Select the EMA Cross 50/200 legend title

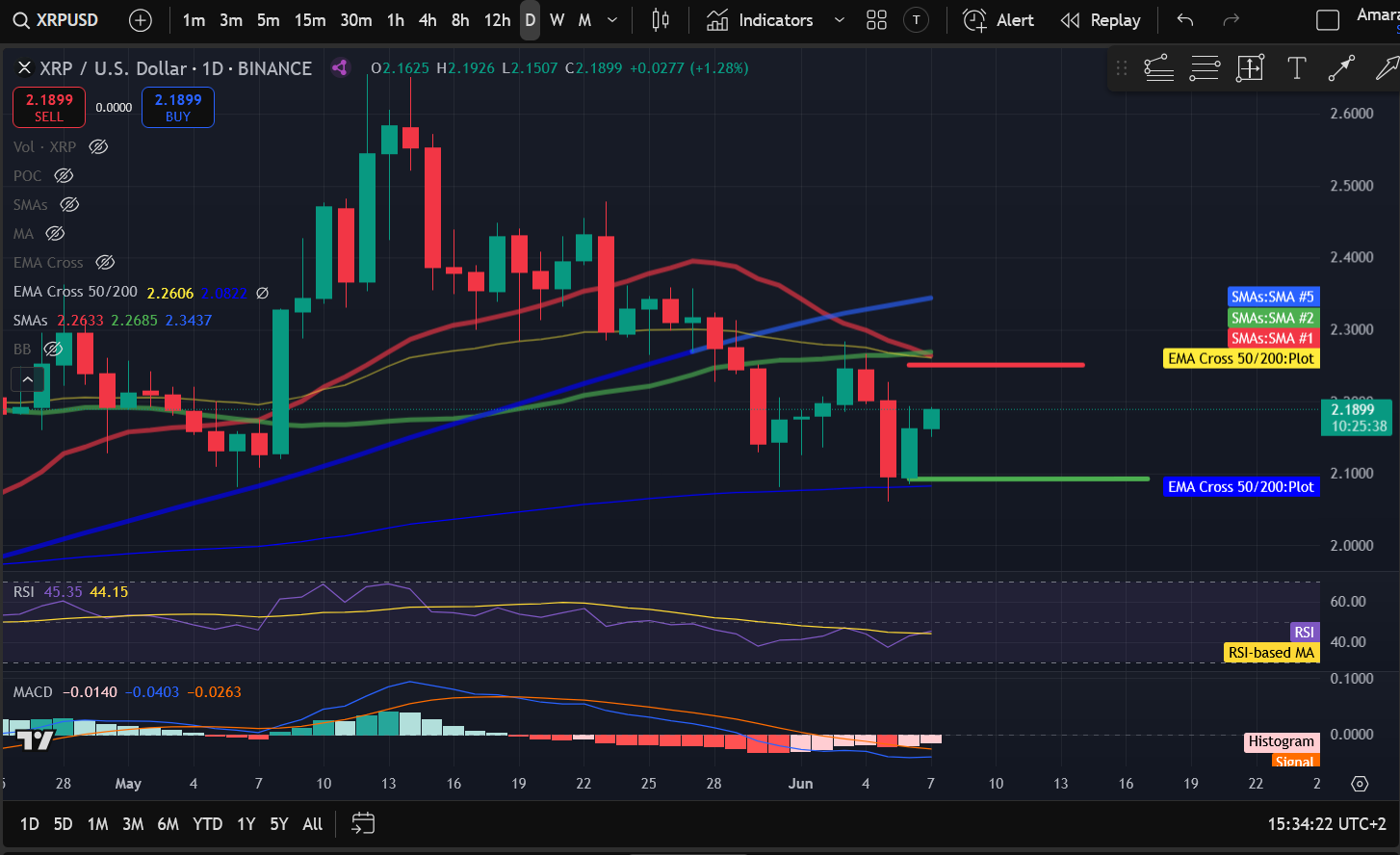coord(75,292)
